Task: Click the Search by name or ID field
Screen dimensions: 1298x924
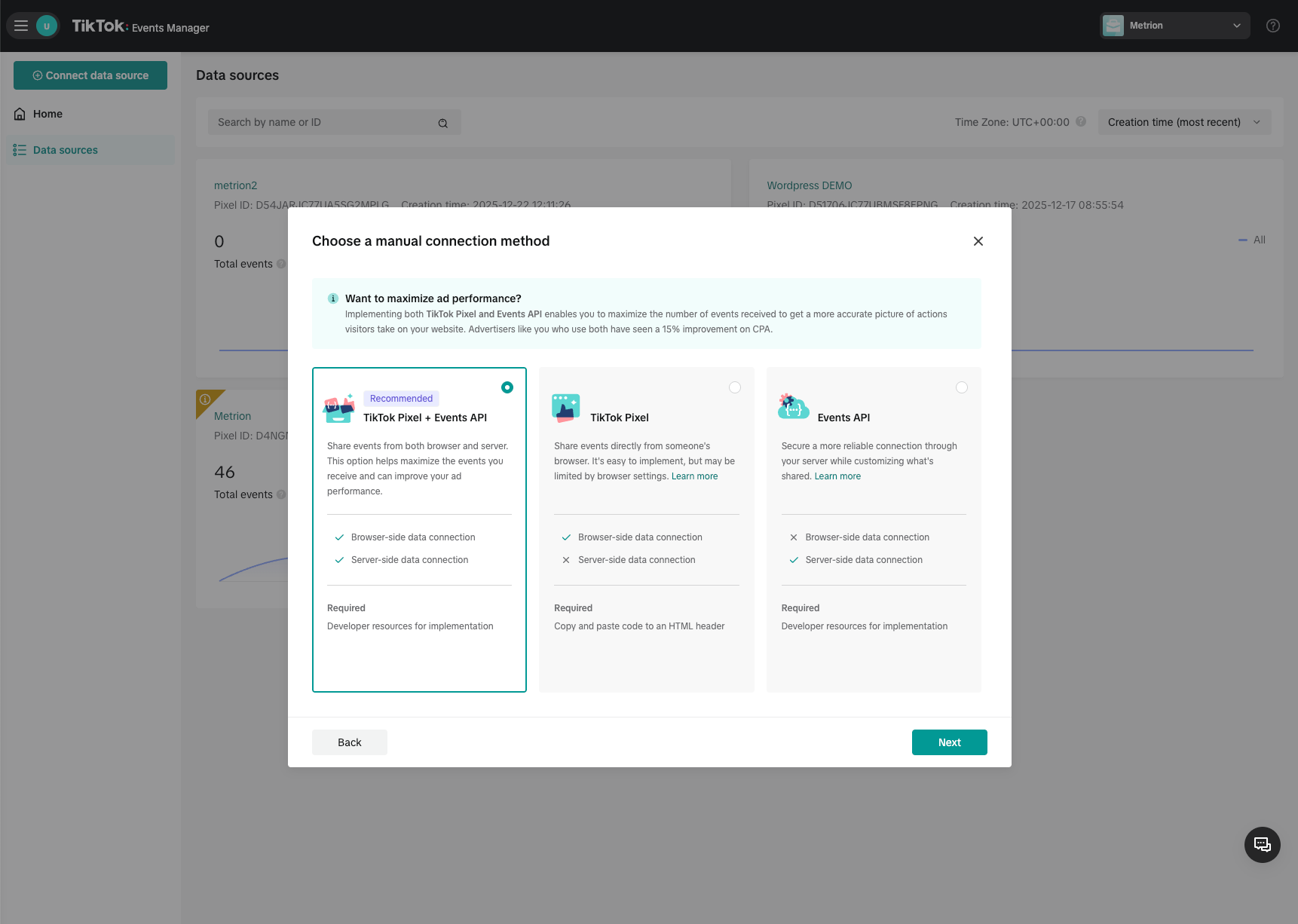Action: [x=335, y=122]
